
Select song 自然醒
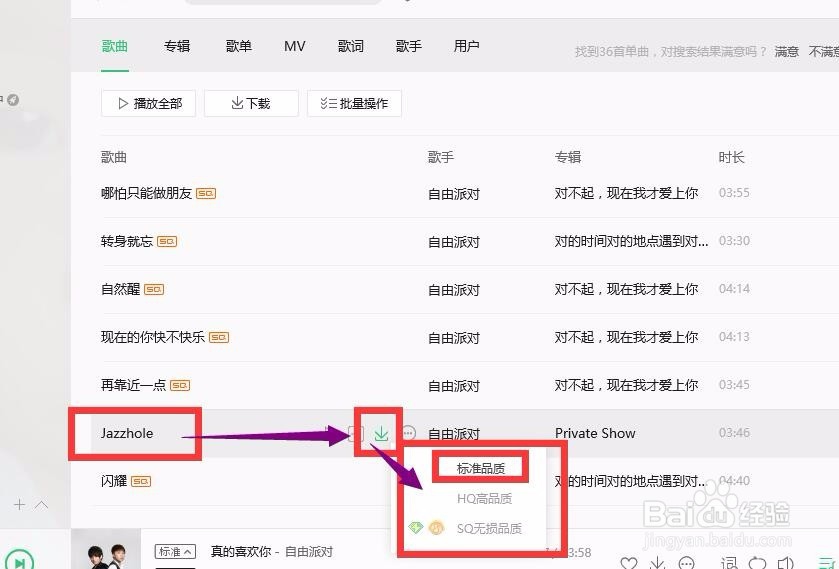click(120, 290)
